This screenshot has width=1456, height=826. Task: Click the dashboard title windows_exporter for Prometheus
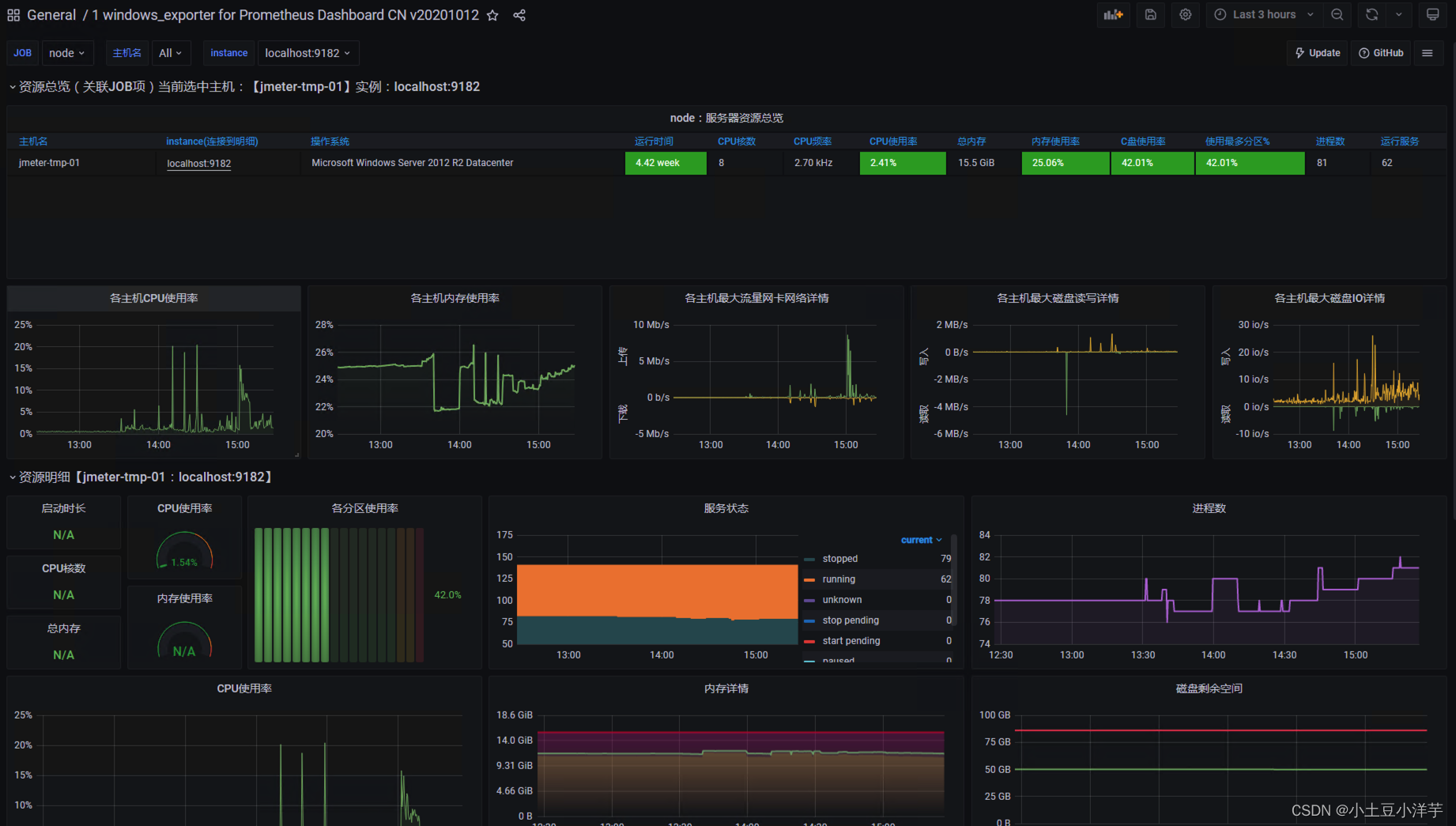(x=285, y=15)
